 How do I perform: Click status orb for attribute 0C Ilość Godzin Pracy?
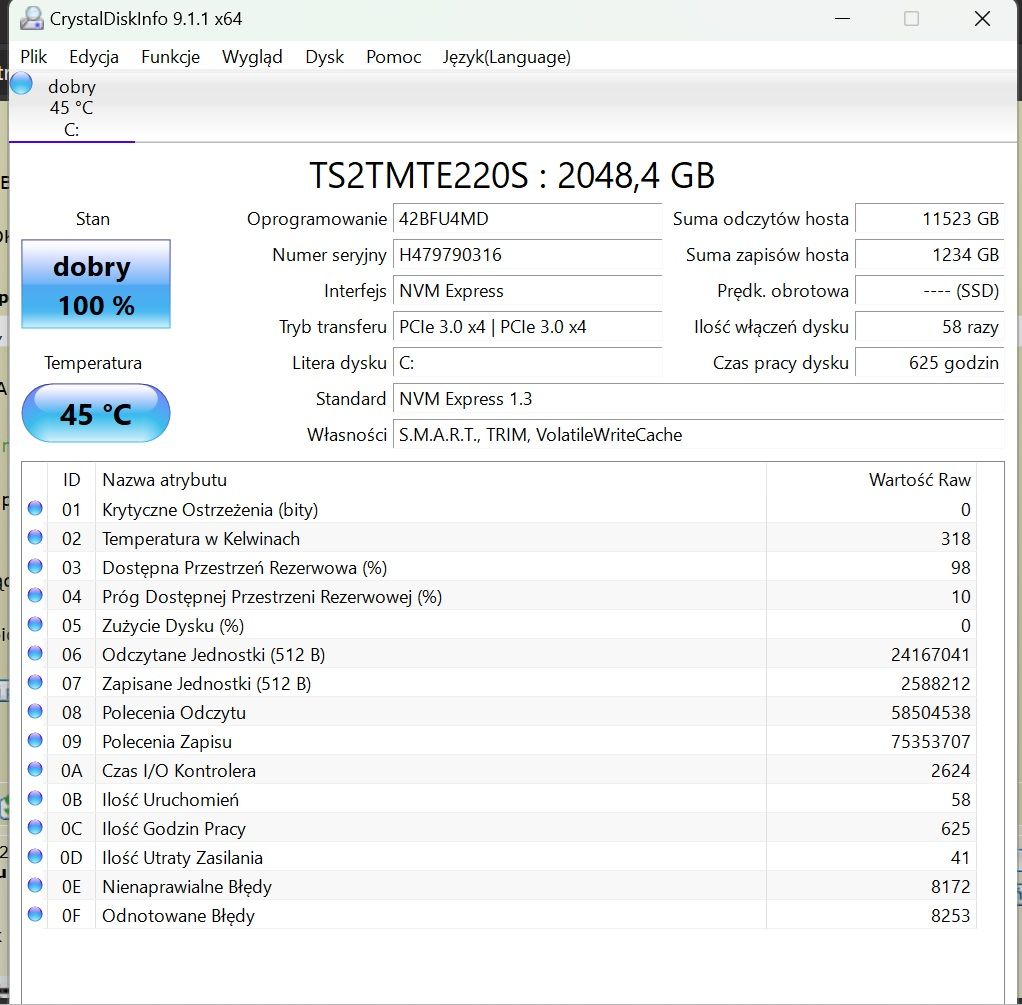[x=35, y=828]
